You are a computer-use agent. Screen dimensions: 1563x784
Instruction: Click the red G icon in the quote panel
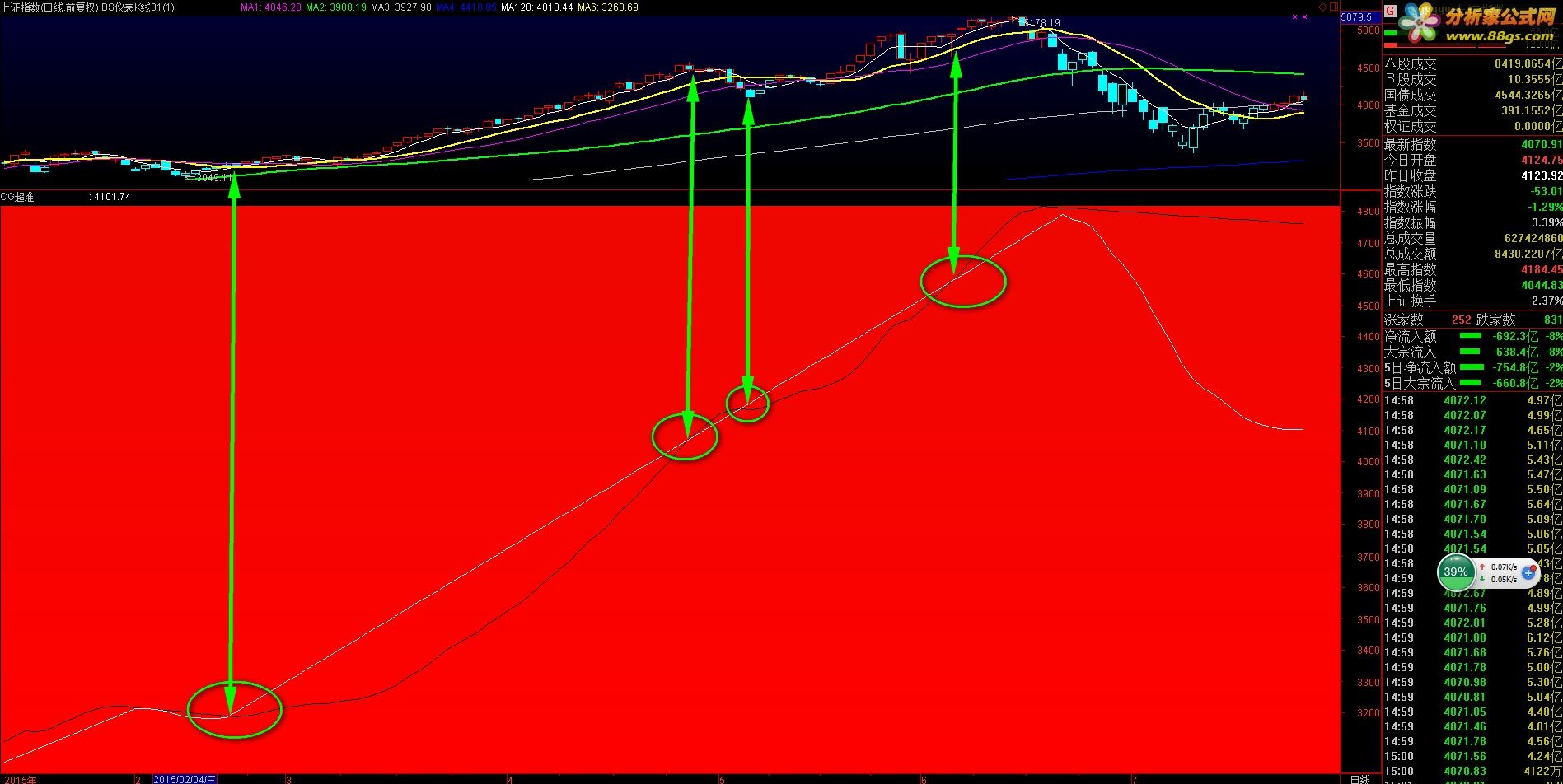click(x=1390, y=12)
